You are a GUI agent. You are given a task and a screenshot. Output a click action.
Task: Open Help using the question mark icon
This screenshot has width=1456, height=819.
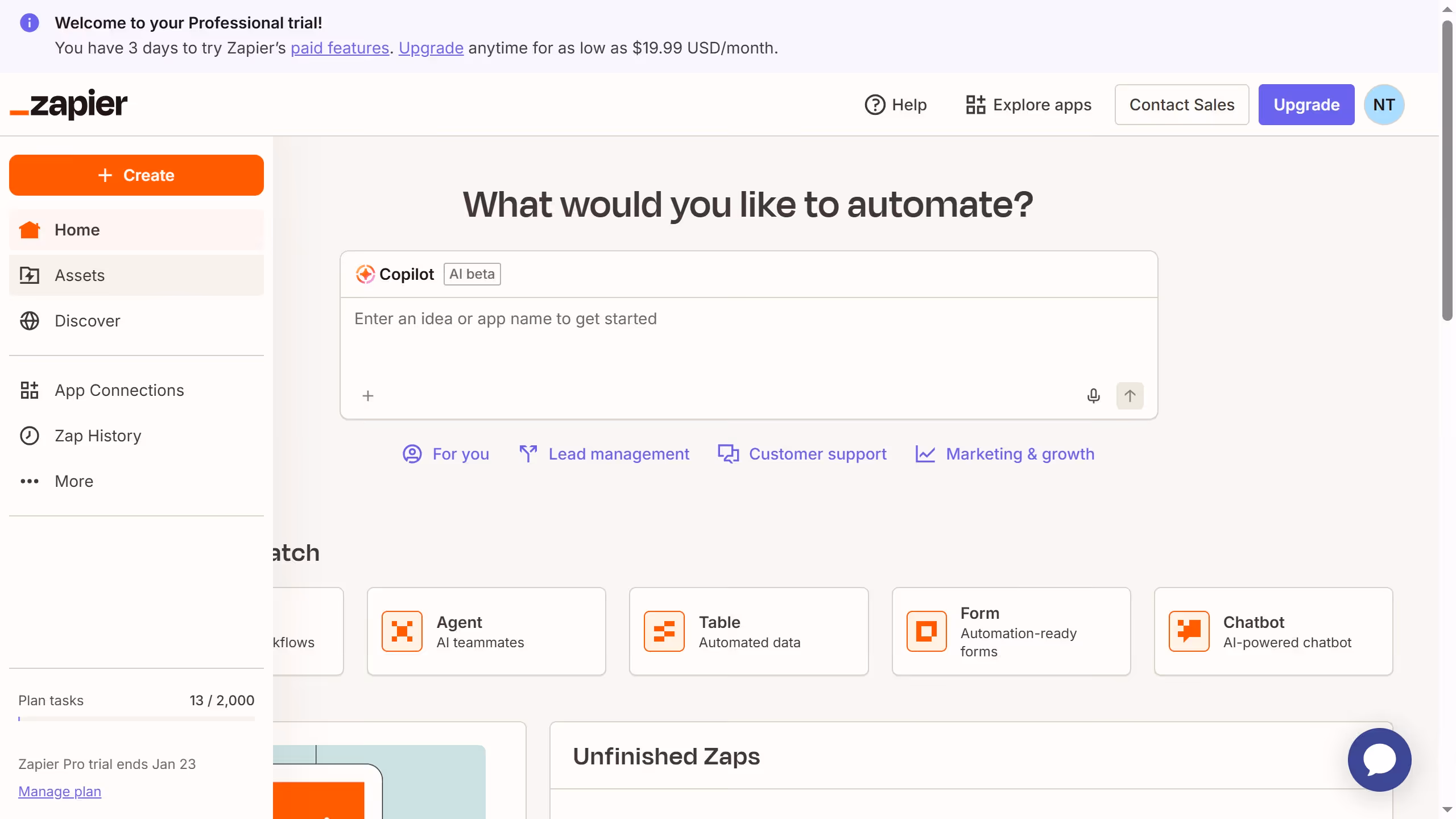point(874,105)
